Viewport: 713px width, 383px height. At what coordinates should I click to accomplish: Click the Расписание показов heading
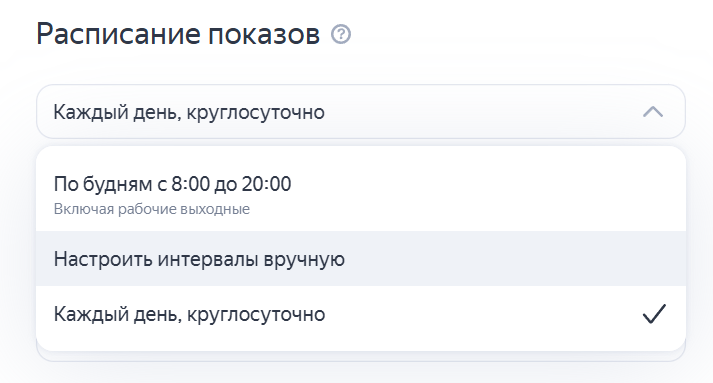coord(178,35)
